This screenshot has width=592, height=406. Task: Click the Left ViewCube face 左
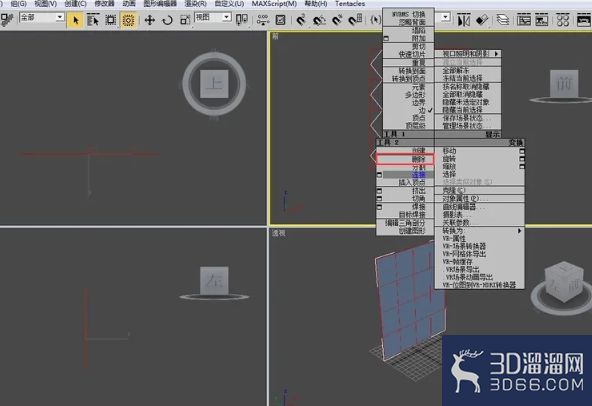[214, 281]
